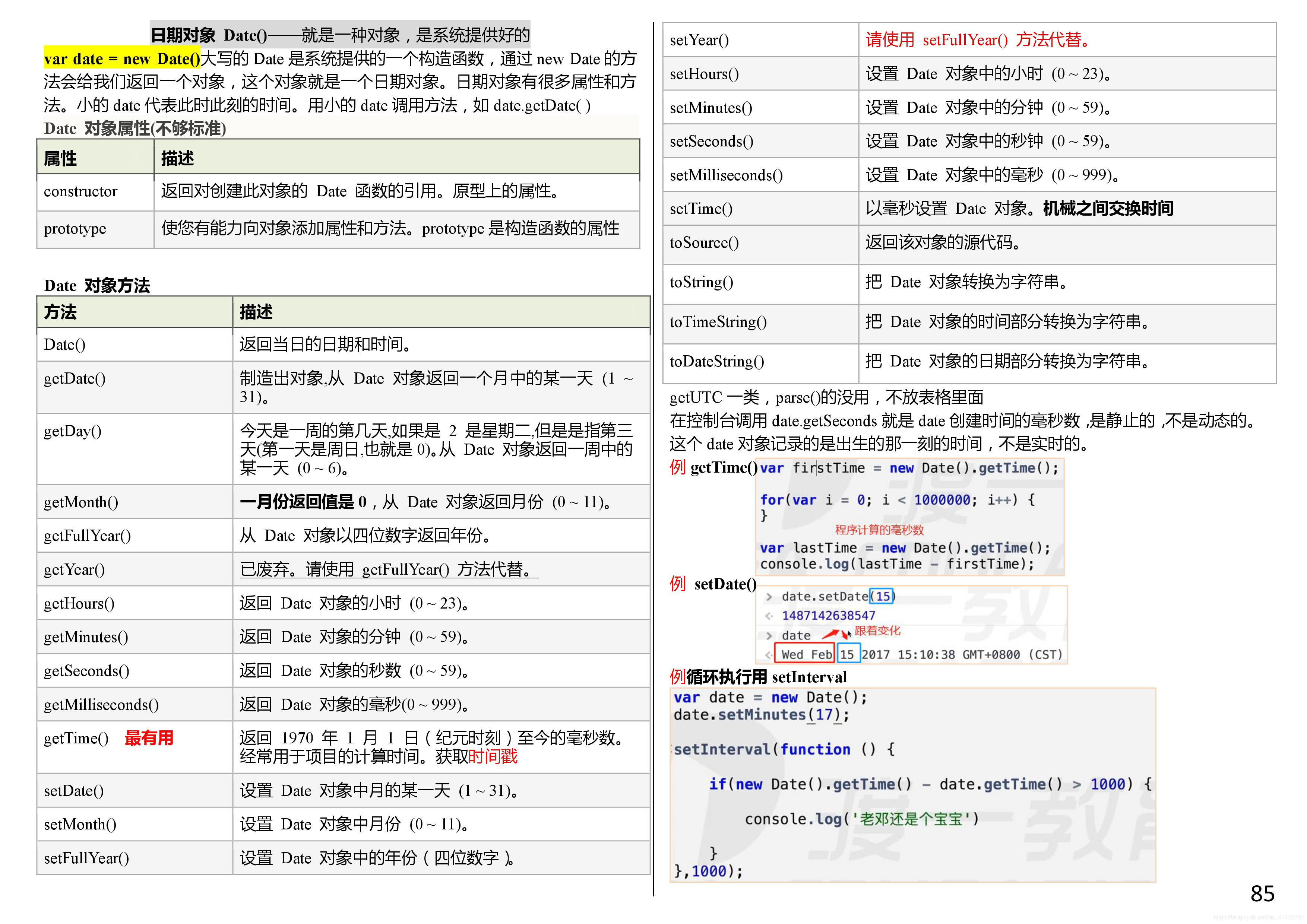The width and height of the screenshot is (1307, 924).
Task: Click 'setInterval(function () {' code line
Action: click(784, 749)
